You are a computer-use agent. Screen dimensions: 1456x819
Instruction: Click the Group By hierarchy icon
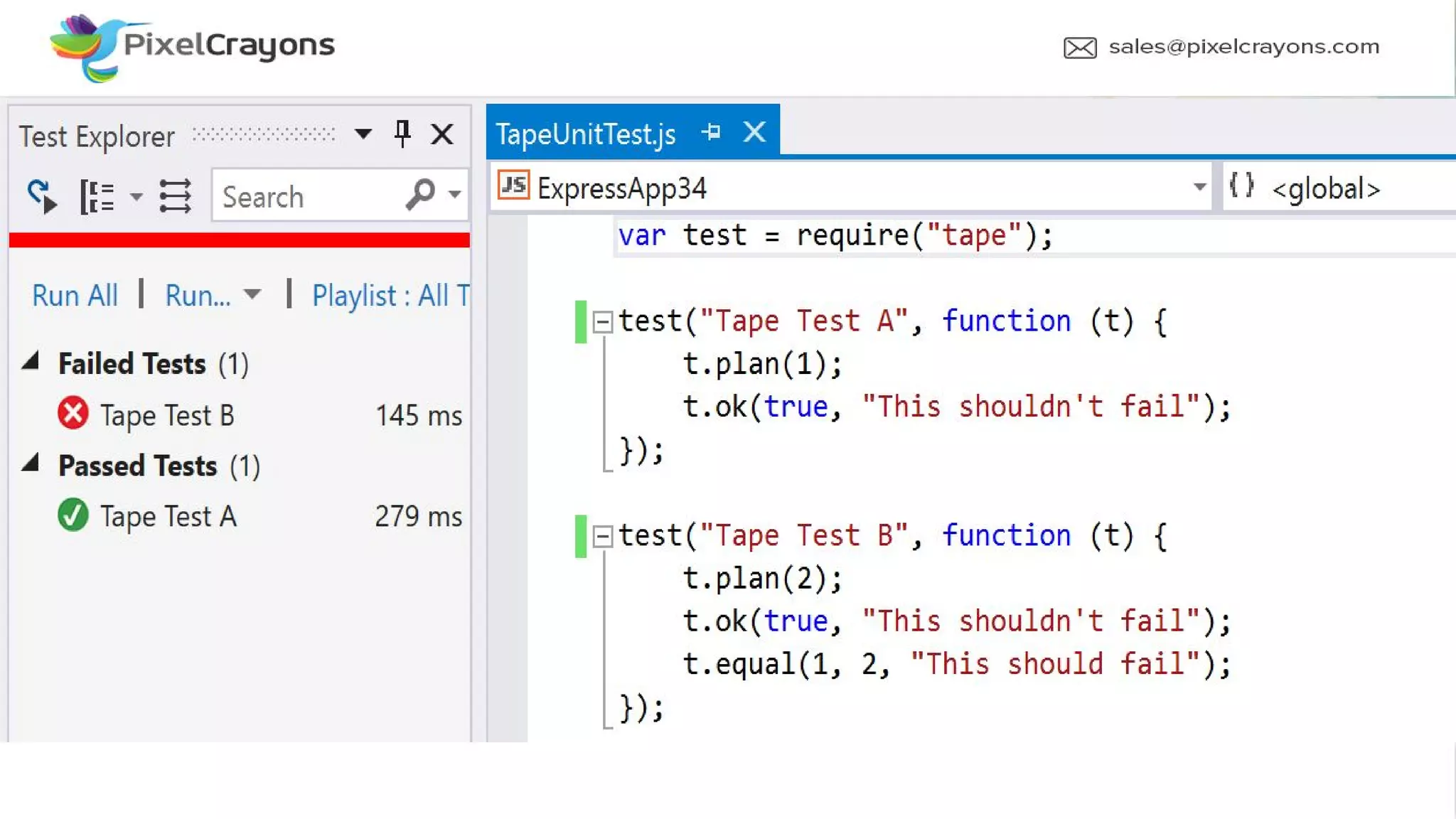(97, 196)
